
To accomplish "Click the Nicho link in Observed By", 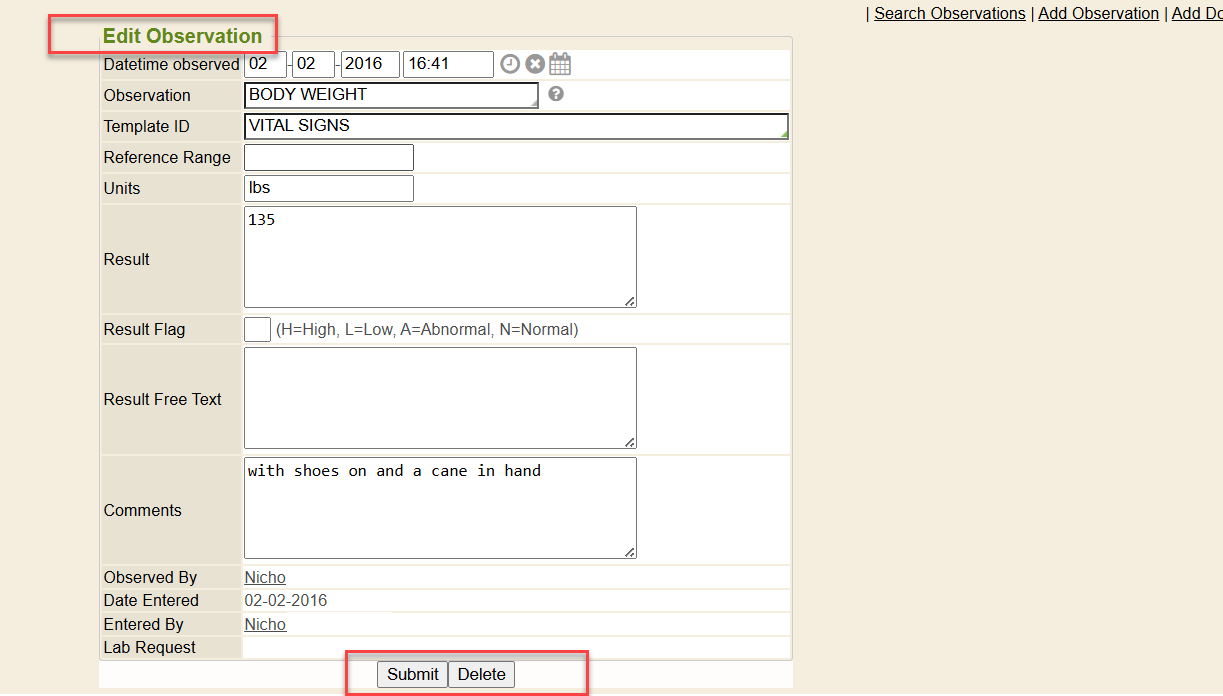I will [x=265, y=577].
